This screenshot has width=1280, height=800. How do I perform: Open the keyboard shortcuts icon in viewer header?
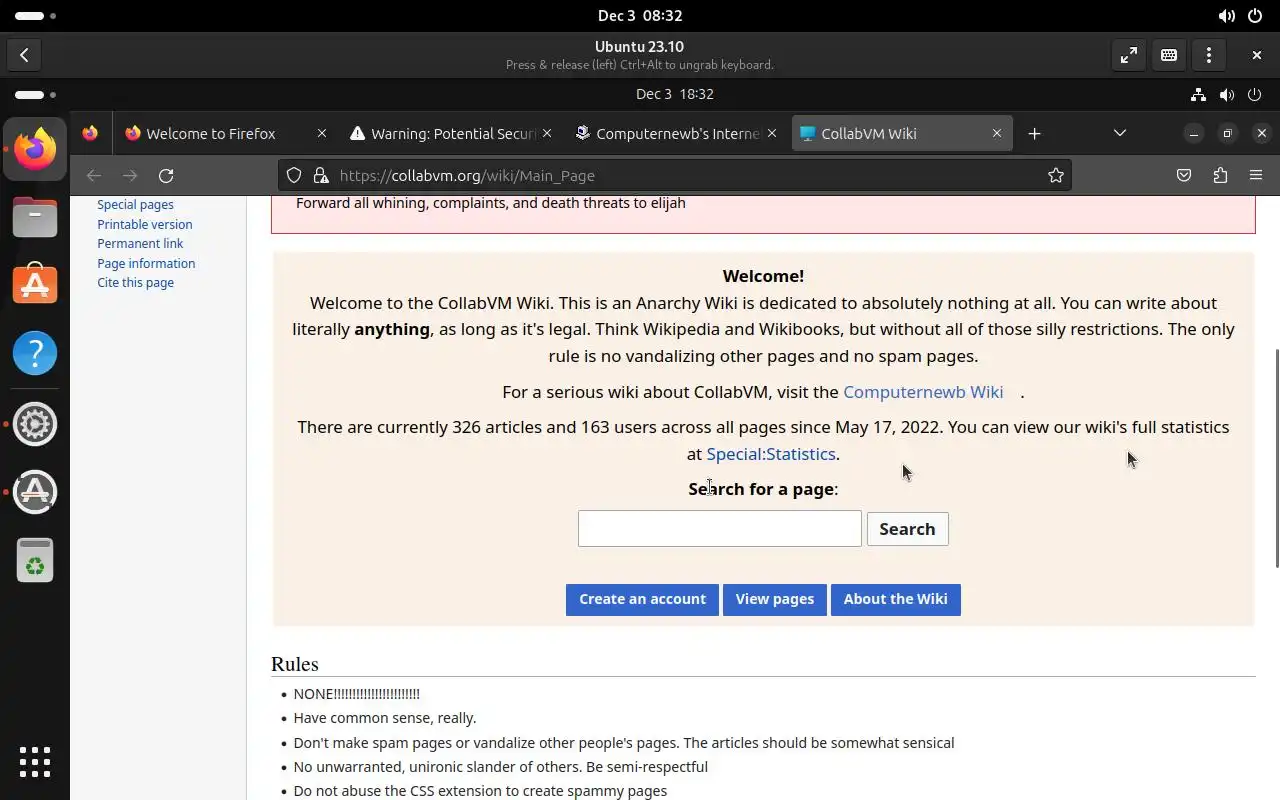tap(1168, 55)
